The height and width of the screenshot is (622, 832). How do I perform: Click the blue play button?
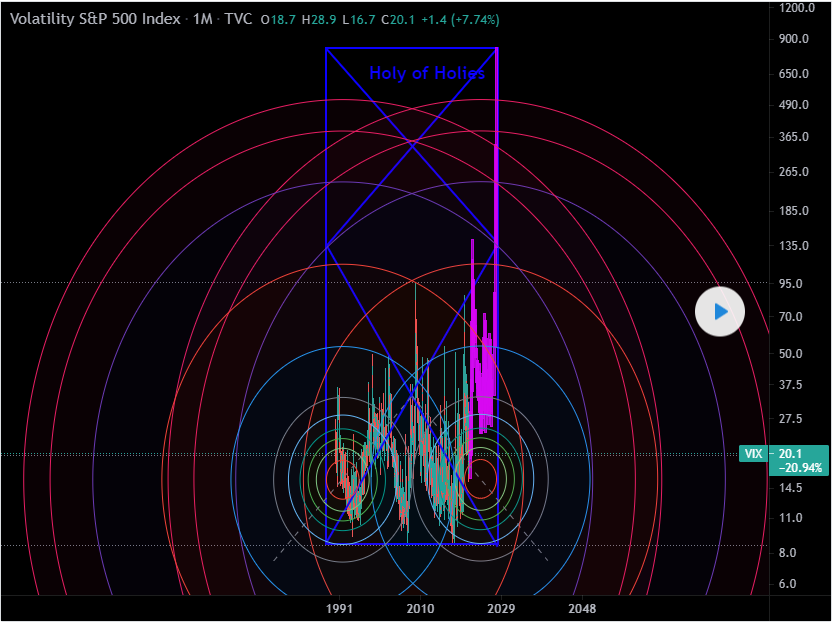(x=720, y=312)
